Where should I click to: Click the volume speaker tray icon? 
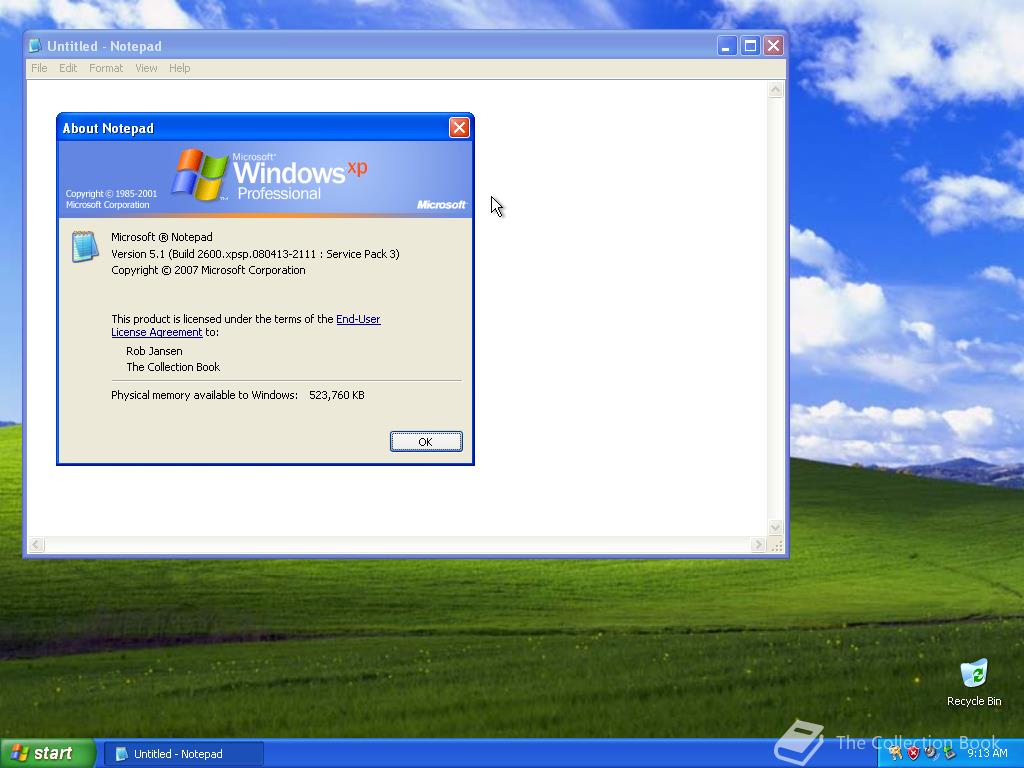click(x=931, y=753)
